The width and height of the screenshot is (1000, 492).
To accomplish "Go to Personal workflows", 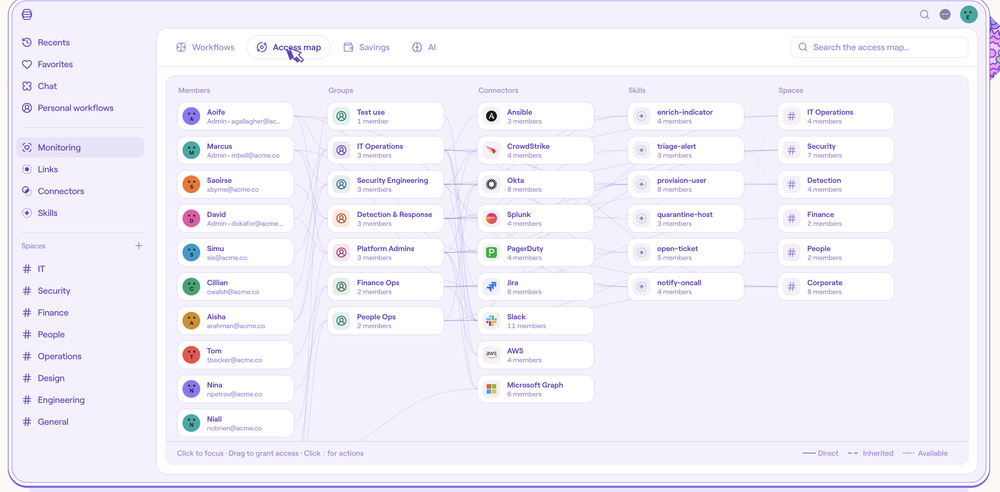I will (x=80, y=108).
